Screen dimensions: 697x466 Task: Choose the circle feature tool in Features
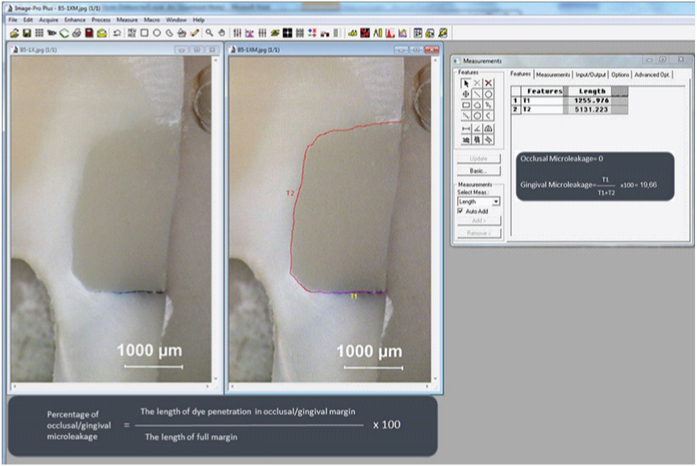point(489,94)
